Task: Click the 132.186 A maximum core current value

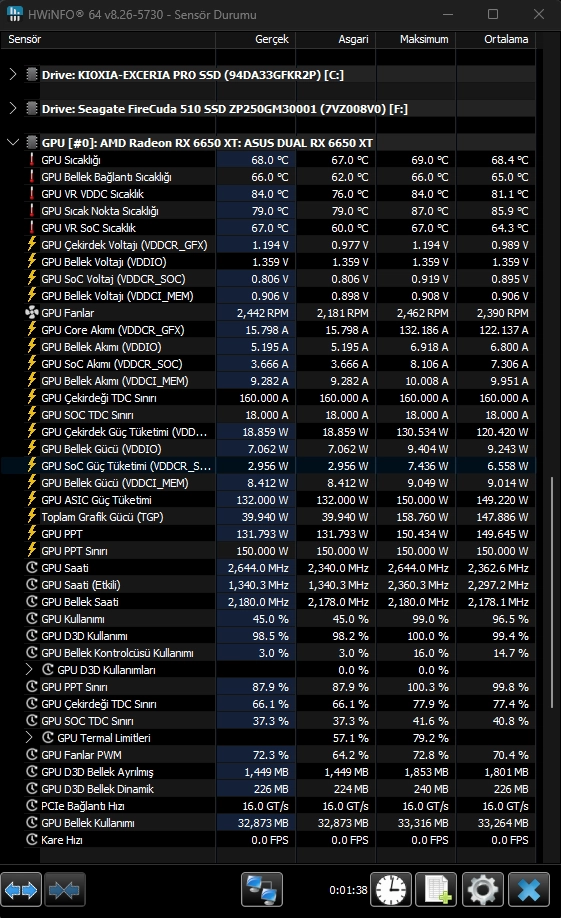Action: tap(423, 330)
